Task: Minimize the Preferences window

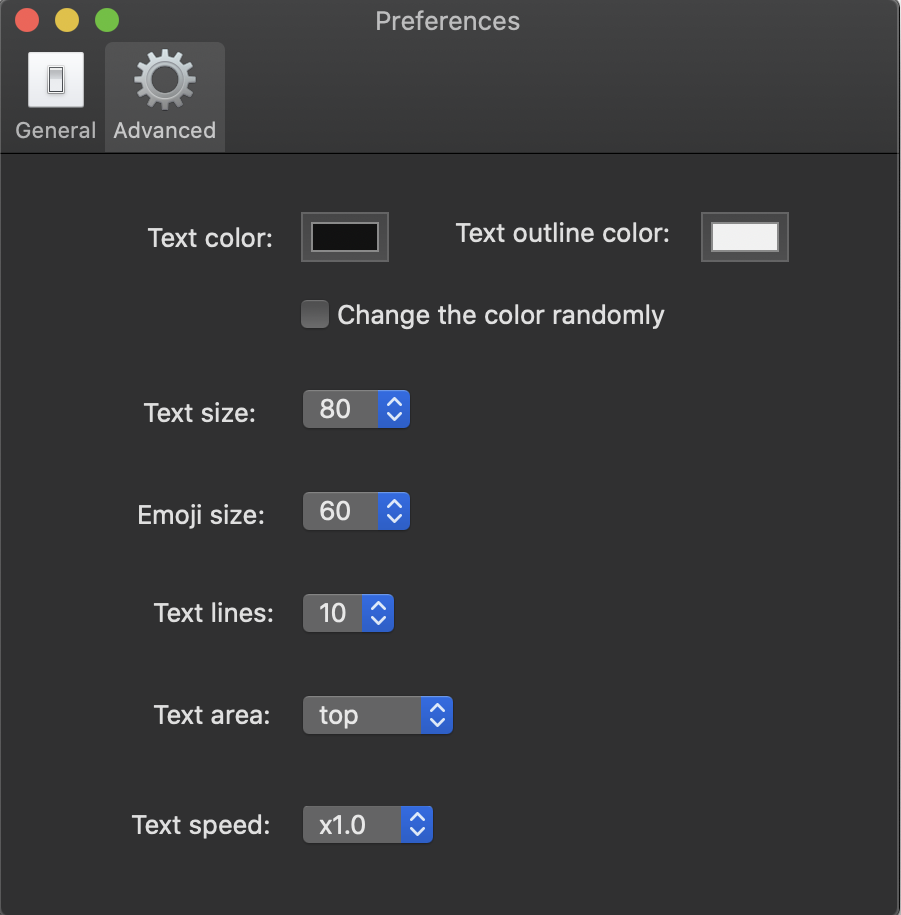Action: 67,20
